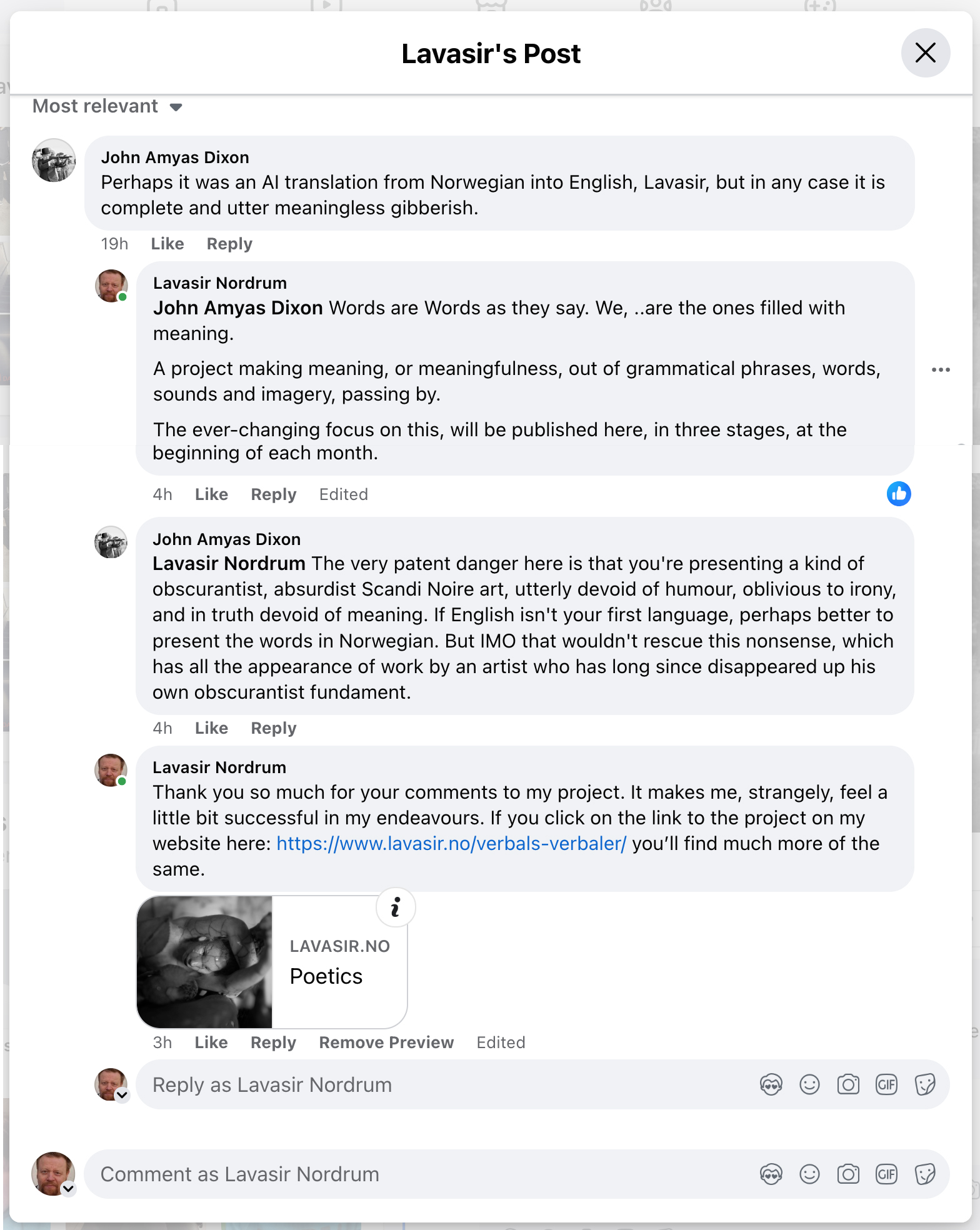
Task: Switch profile via the reply avatar chevron
Action: (122, 1094)
